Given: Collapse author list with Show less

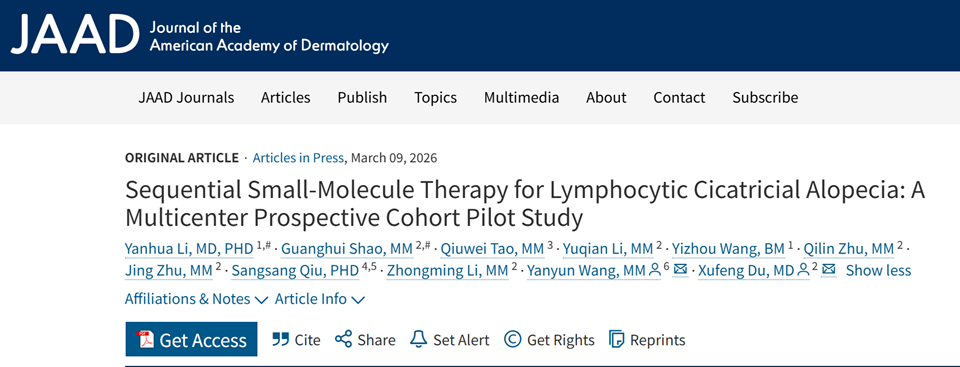Looking at the screenshot, I should coord(879,270).
